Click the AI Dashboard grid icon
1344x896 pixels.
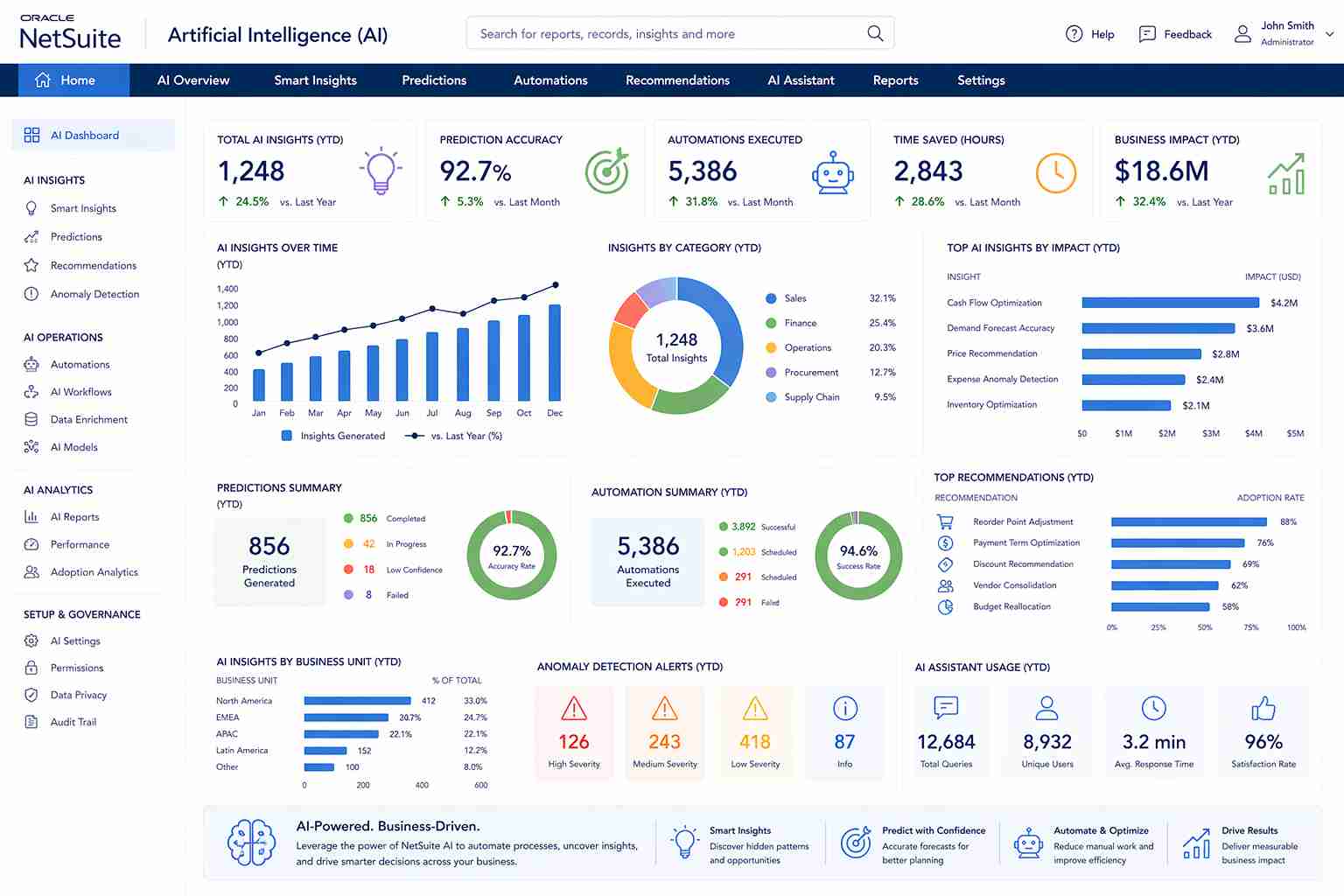click(31, 135)
